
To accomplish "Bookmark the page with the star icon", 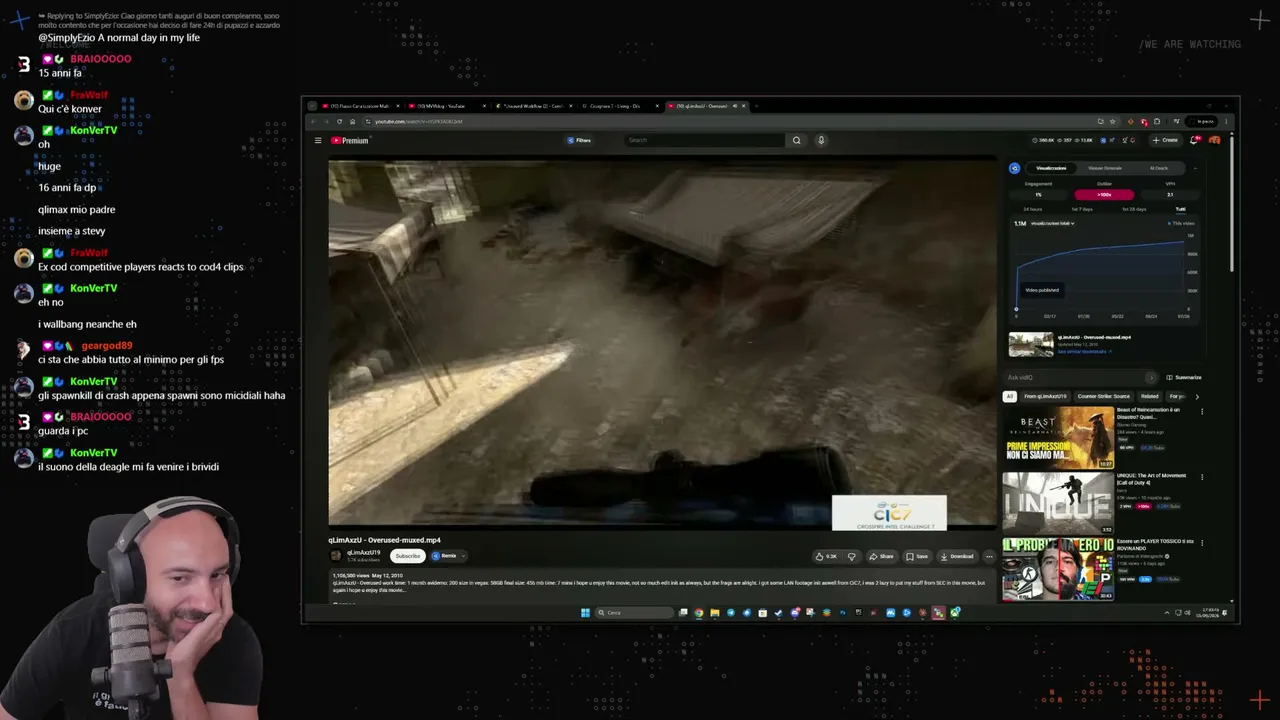I will click(x=1112, y=121).
